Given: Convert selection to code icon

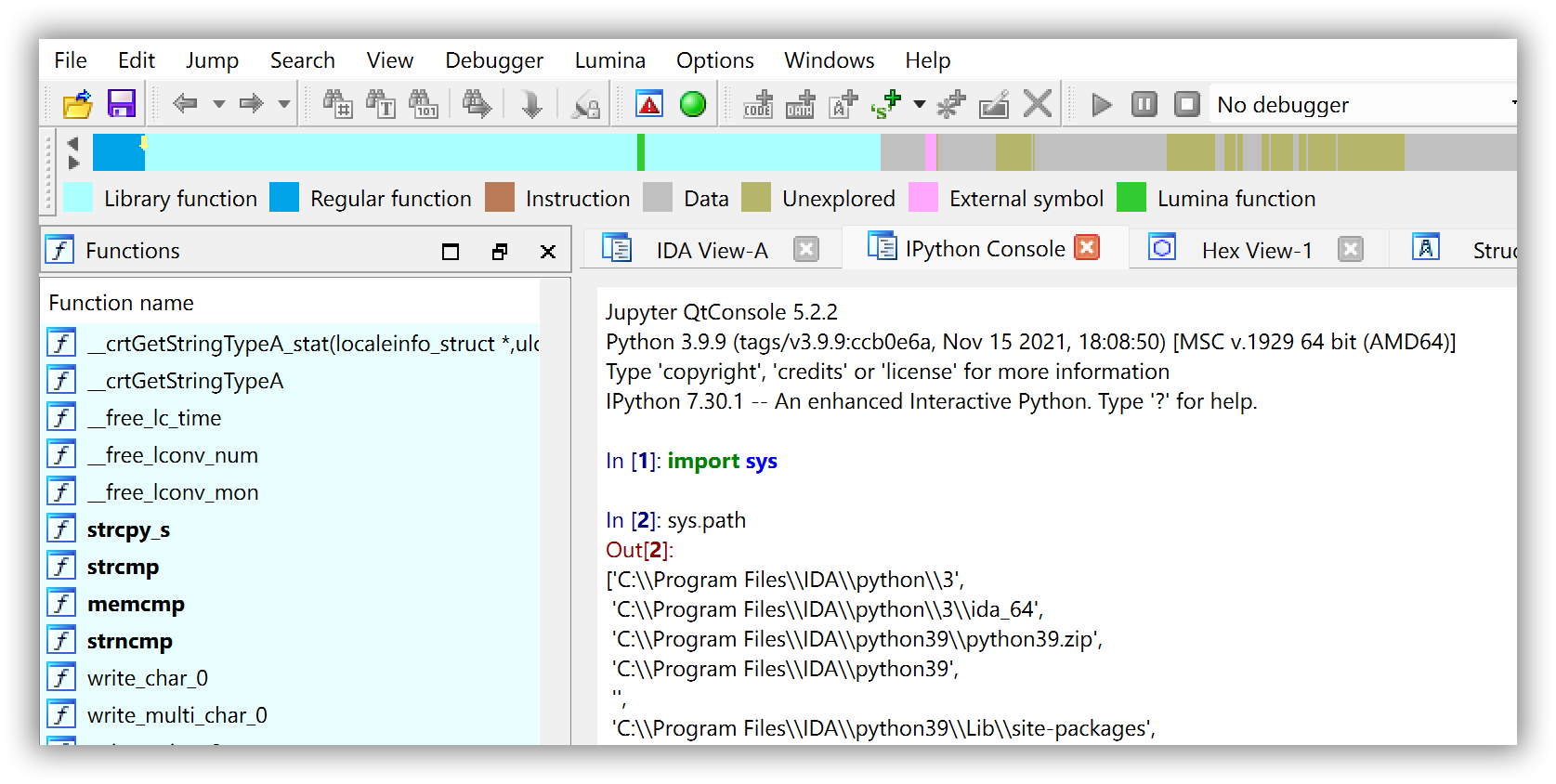Looking at the screenshot, I should [758, 104].
